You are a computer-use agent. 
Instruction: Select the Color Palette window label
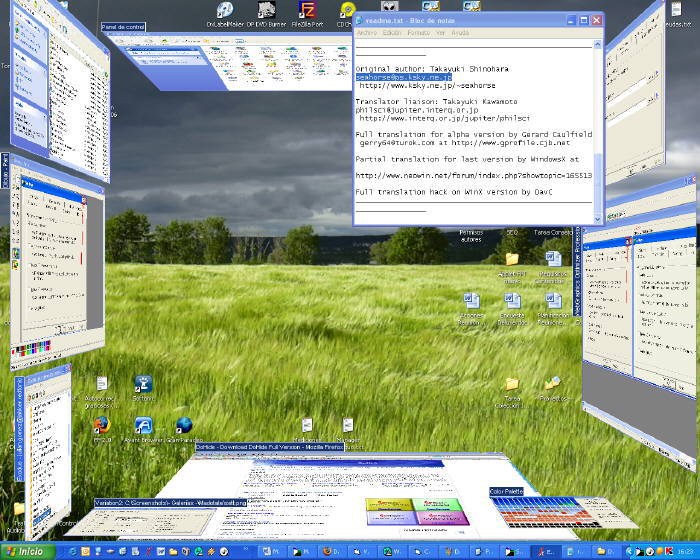506,491
